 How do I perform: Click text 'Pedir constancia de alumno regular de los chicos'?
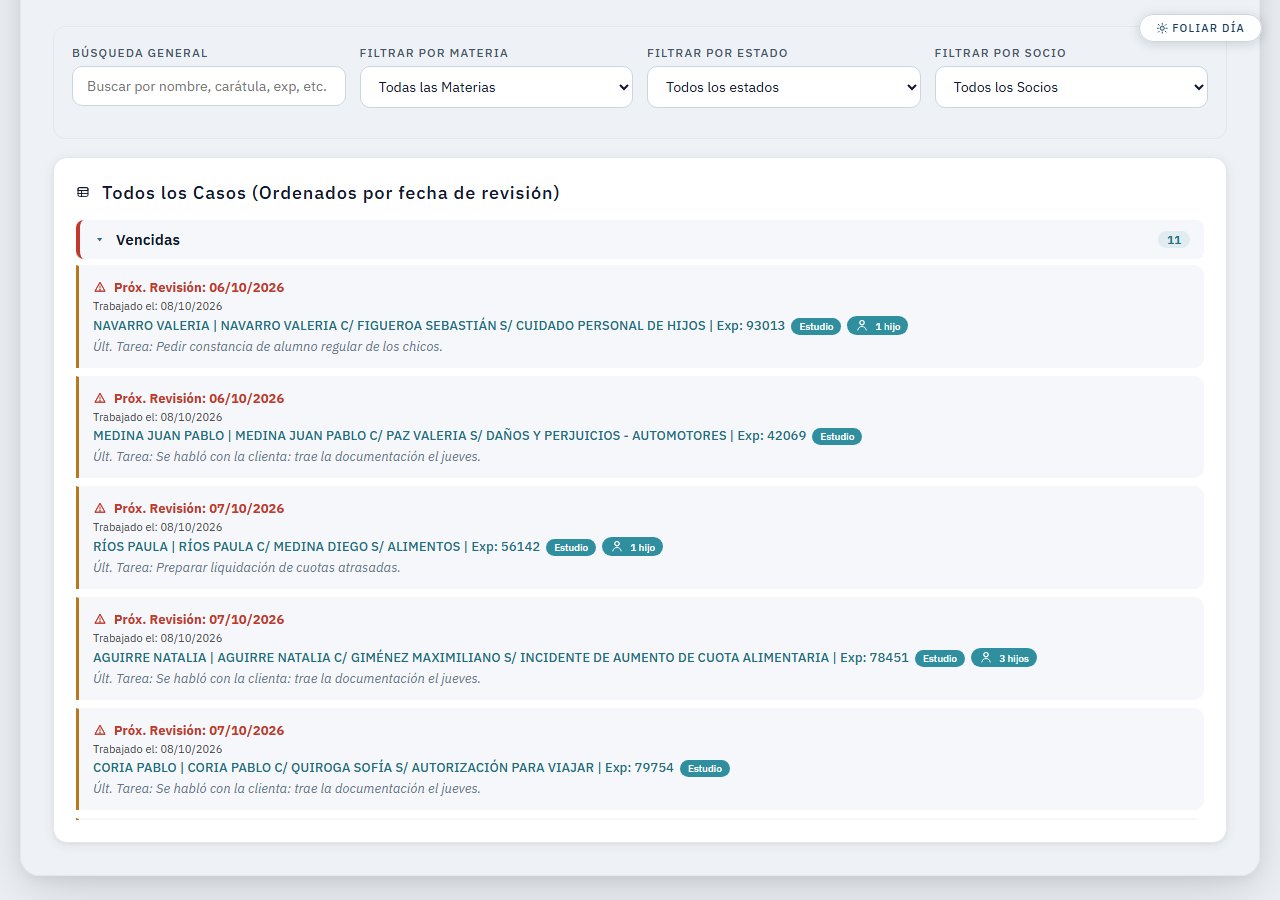pos(297,347)
